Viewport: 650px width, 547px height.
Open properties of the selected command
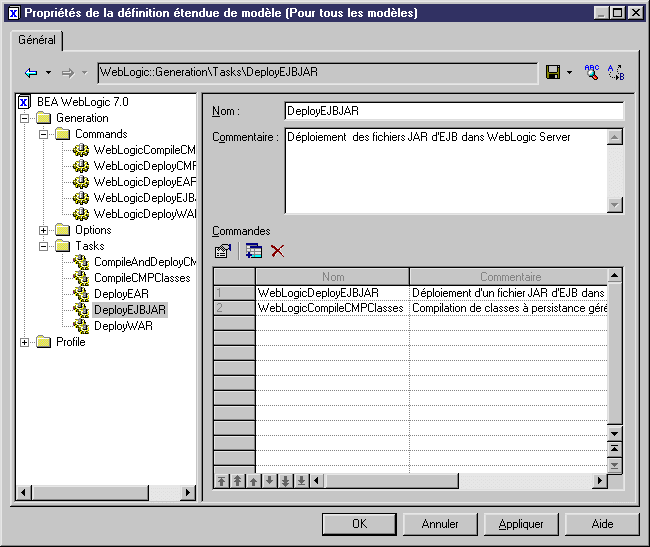point(223,251)
